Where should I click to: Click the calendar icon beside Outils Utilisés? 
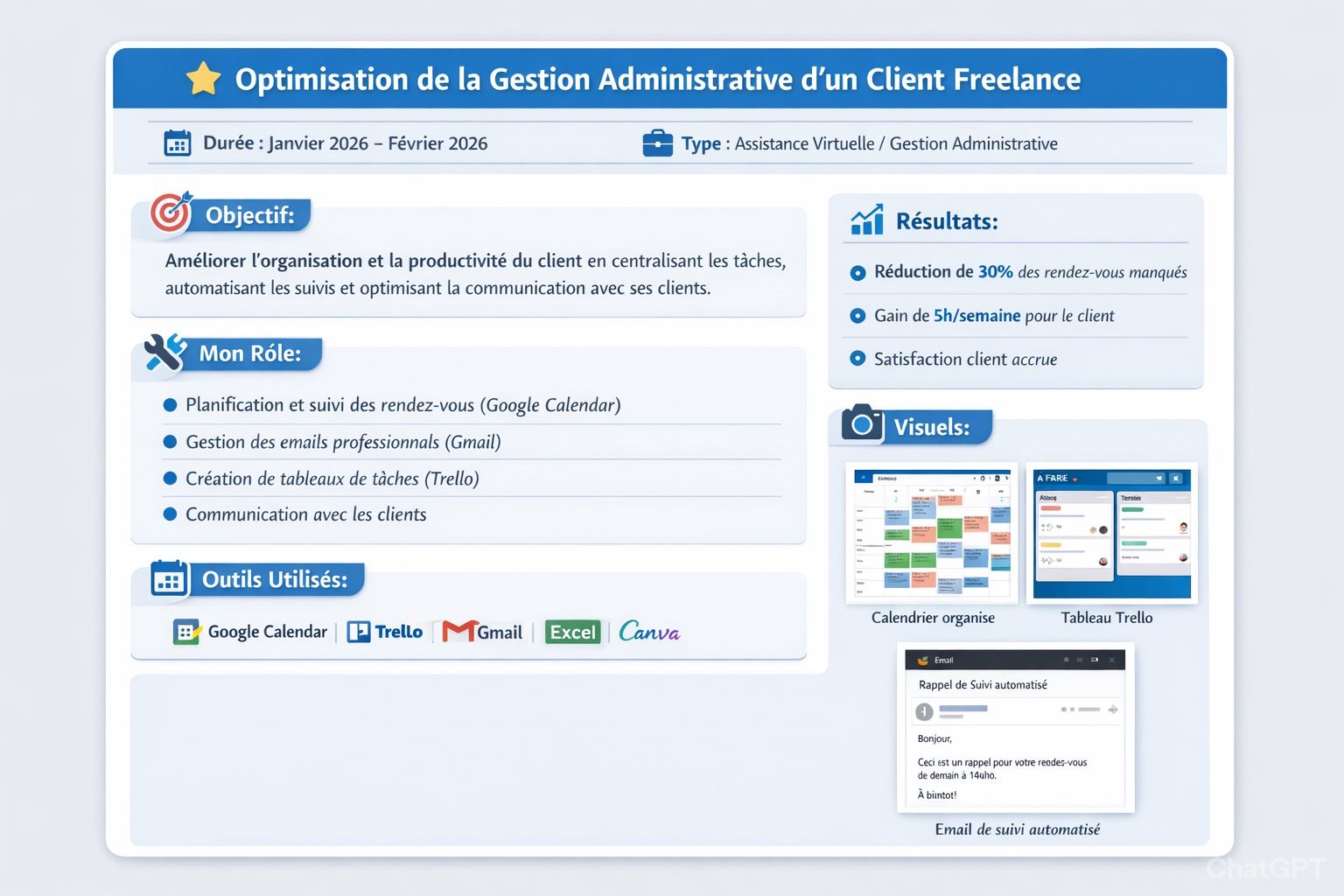click(x=169, y=578)
